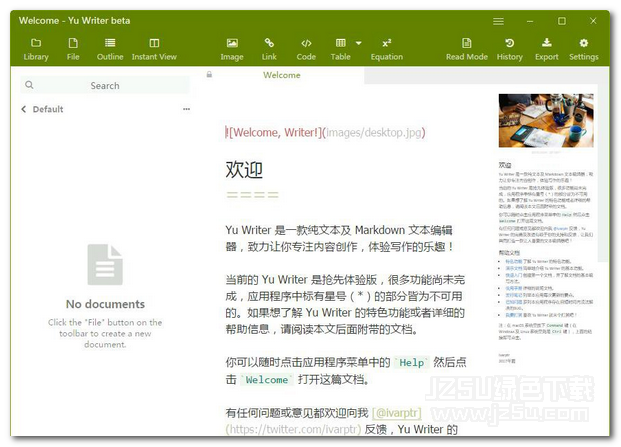Maximize the Yu Writer window
This screenshot has height=447, width=621.
[x=562, y=21]
